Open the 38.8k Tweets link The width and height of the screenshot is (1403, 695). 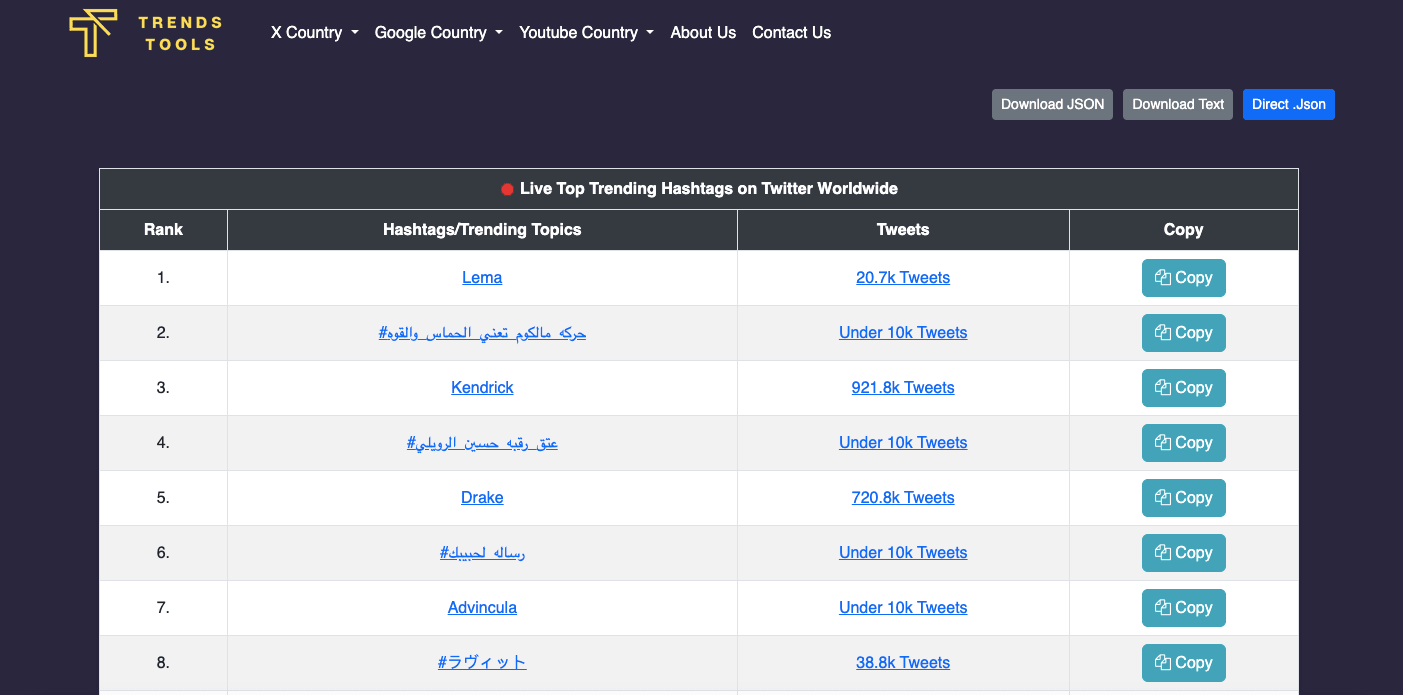click(x=903, y=663)
